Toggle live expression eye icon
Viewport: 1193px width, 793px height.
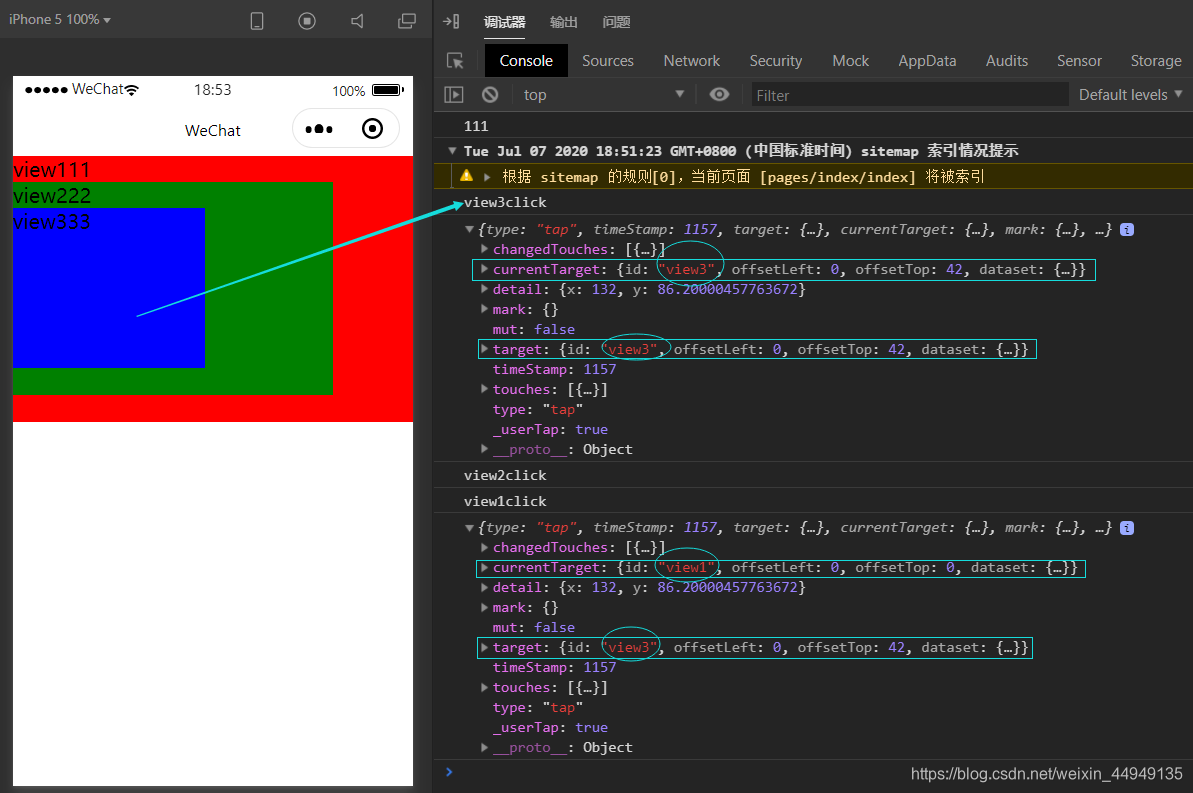719,94
